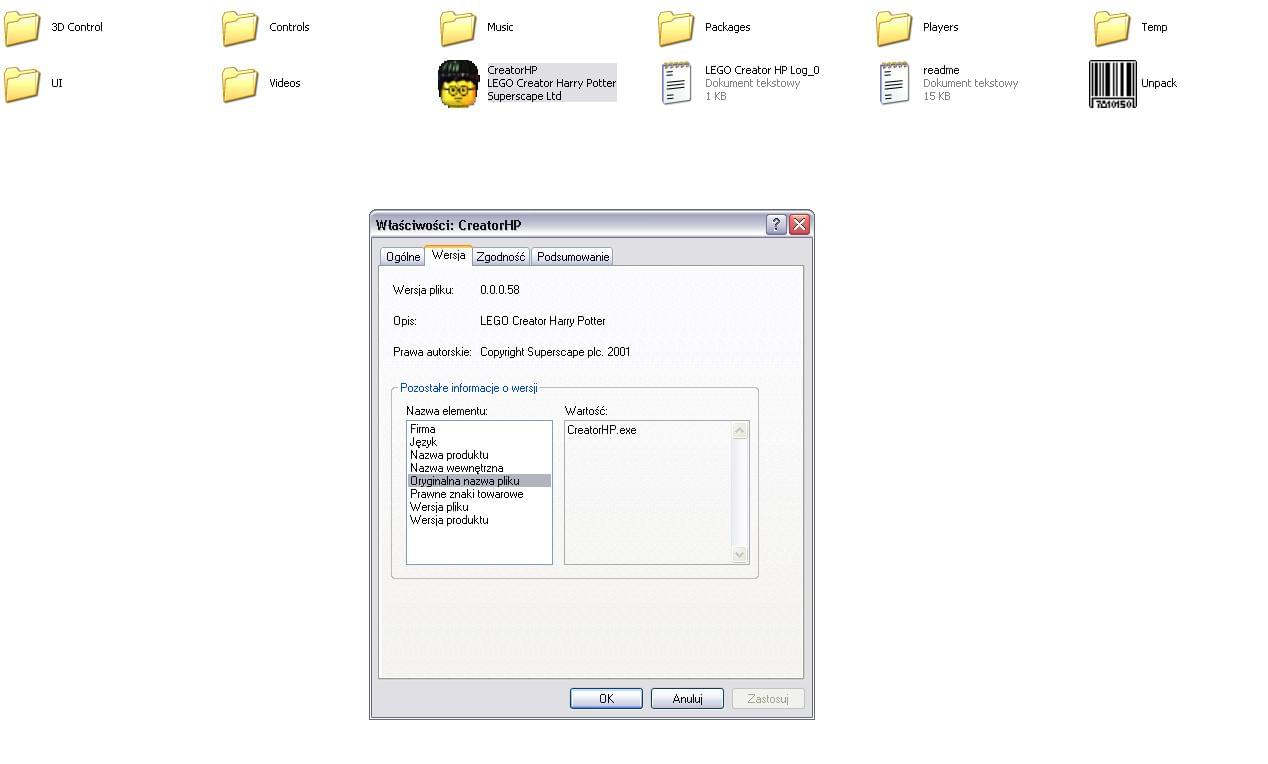
Task: Select the Music folder icon
Action: [x=458, y=28]
